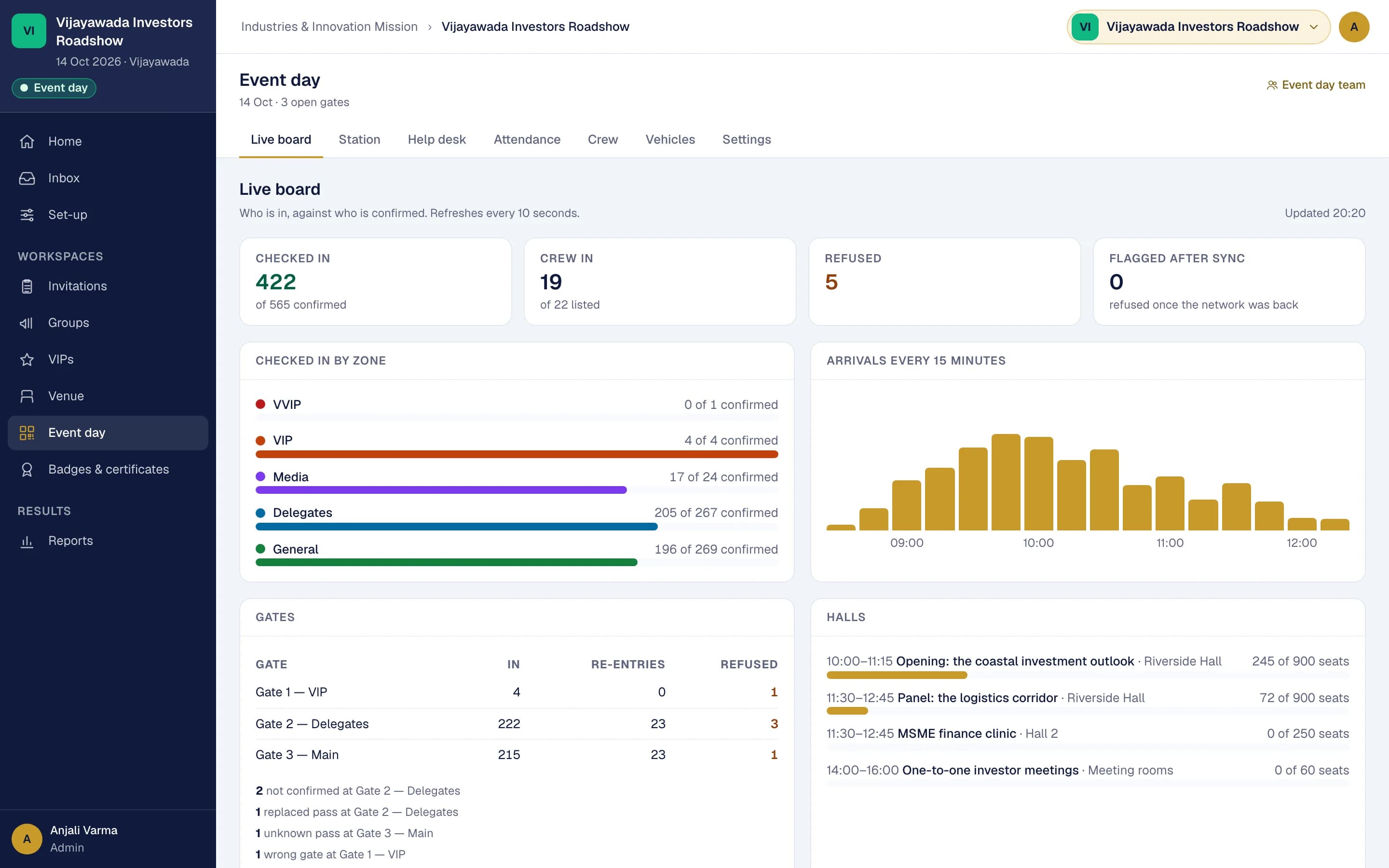The image size is (1389, 868).
Task: Open the Event day team link
Action: coord(1316,85)
